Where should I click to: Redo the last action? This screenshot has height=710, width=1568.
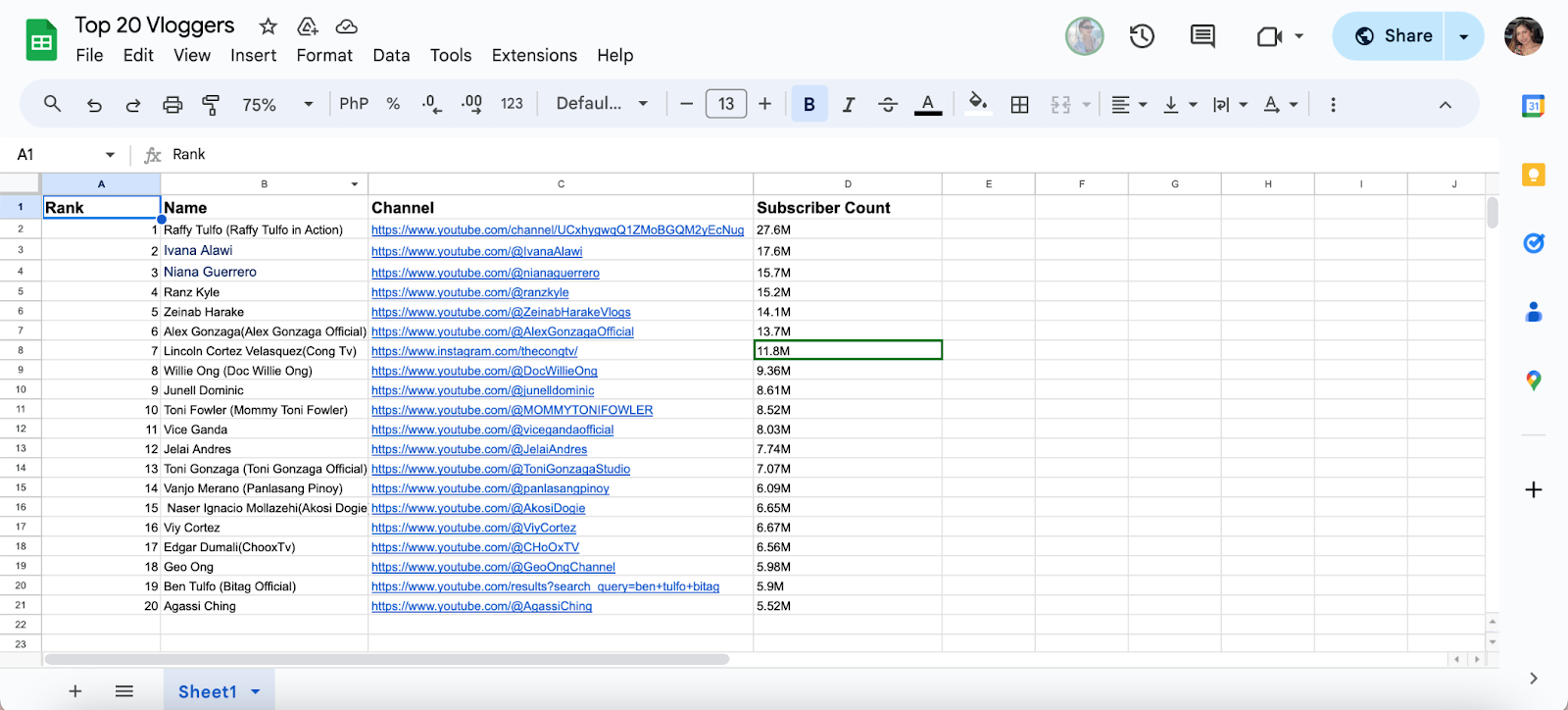[133, 104]
